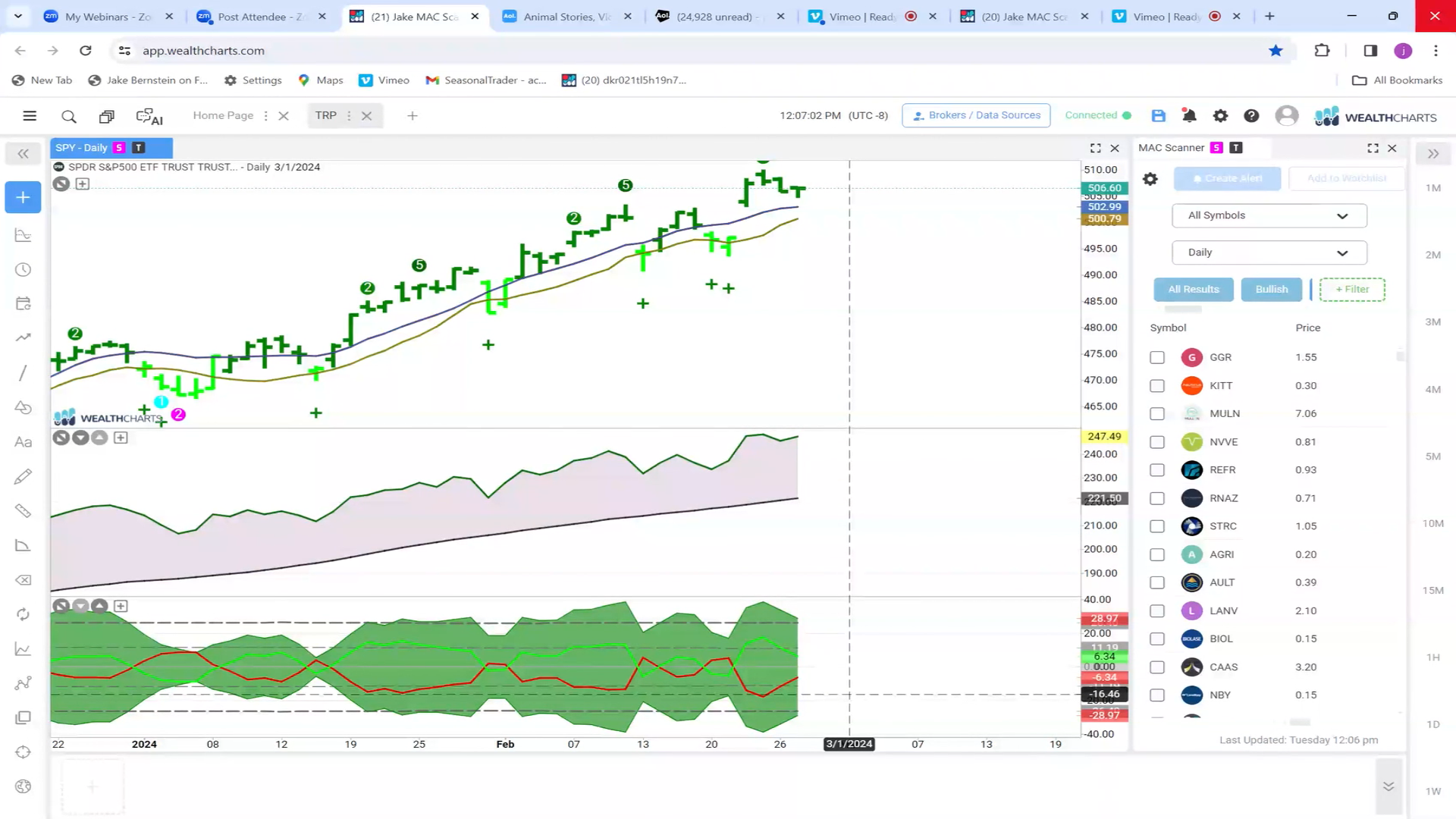Switch to the TRP workspace tab
The image size is (1456, 819).
[326, 115]
